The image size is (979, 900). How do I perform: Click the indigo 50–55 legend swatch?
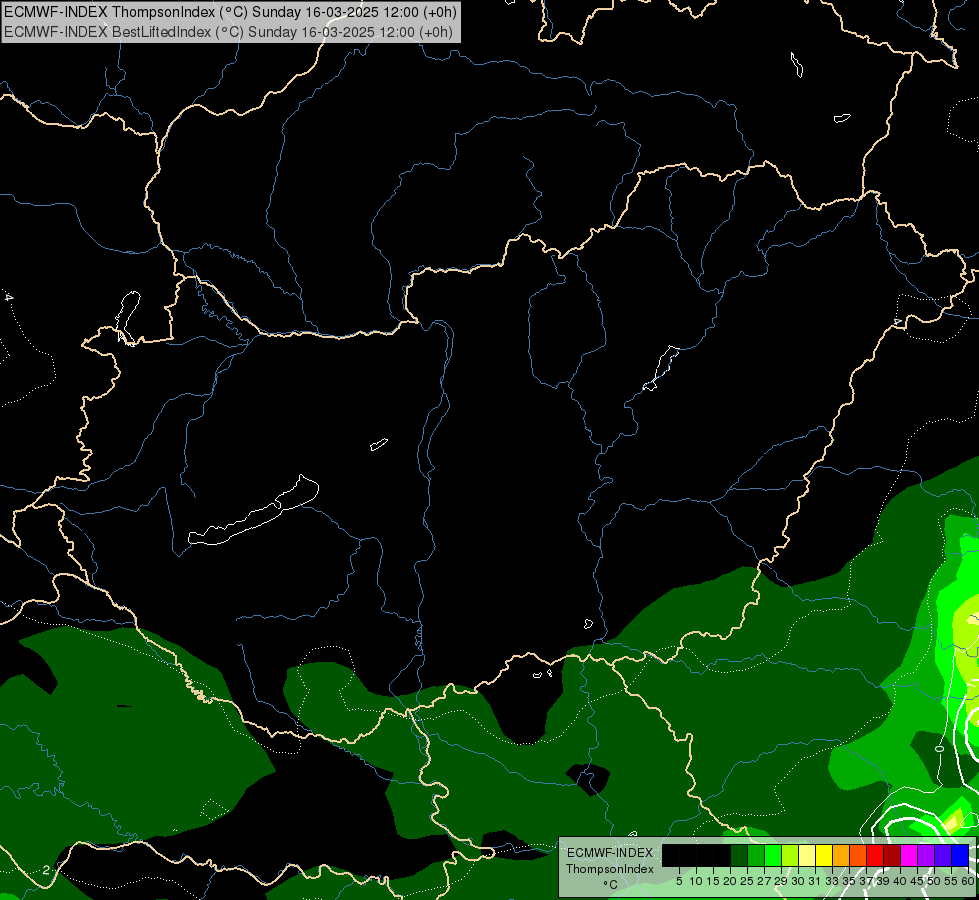[943, 856]
